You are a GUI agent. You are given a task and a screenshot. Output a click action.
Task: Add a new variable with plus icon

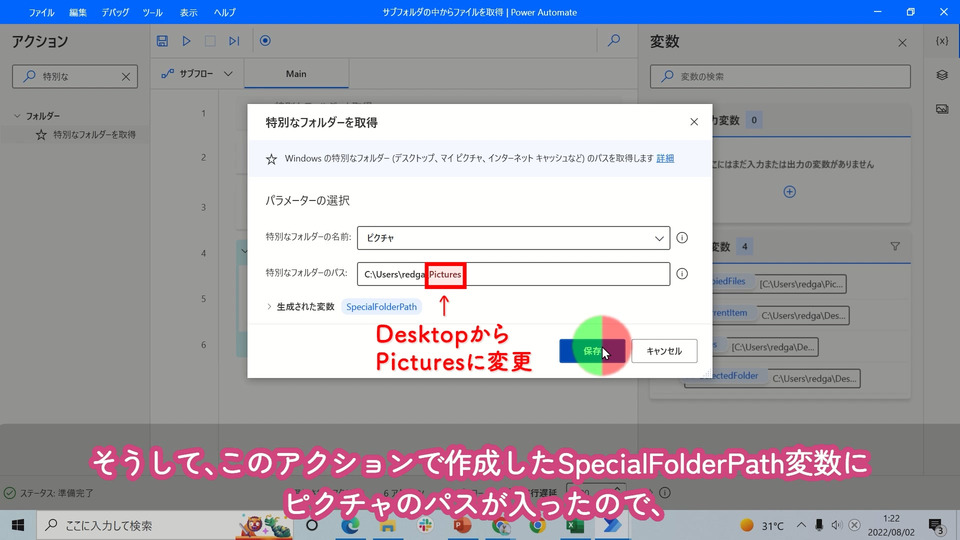pyautogui.click(x=790, y=192)
